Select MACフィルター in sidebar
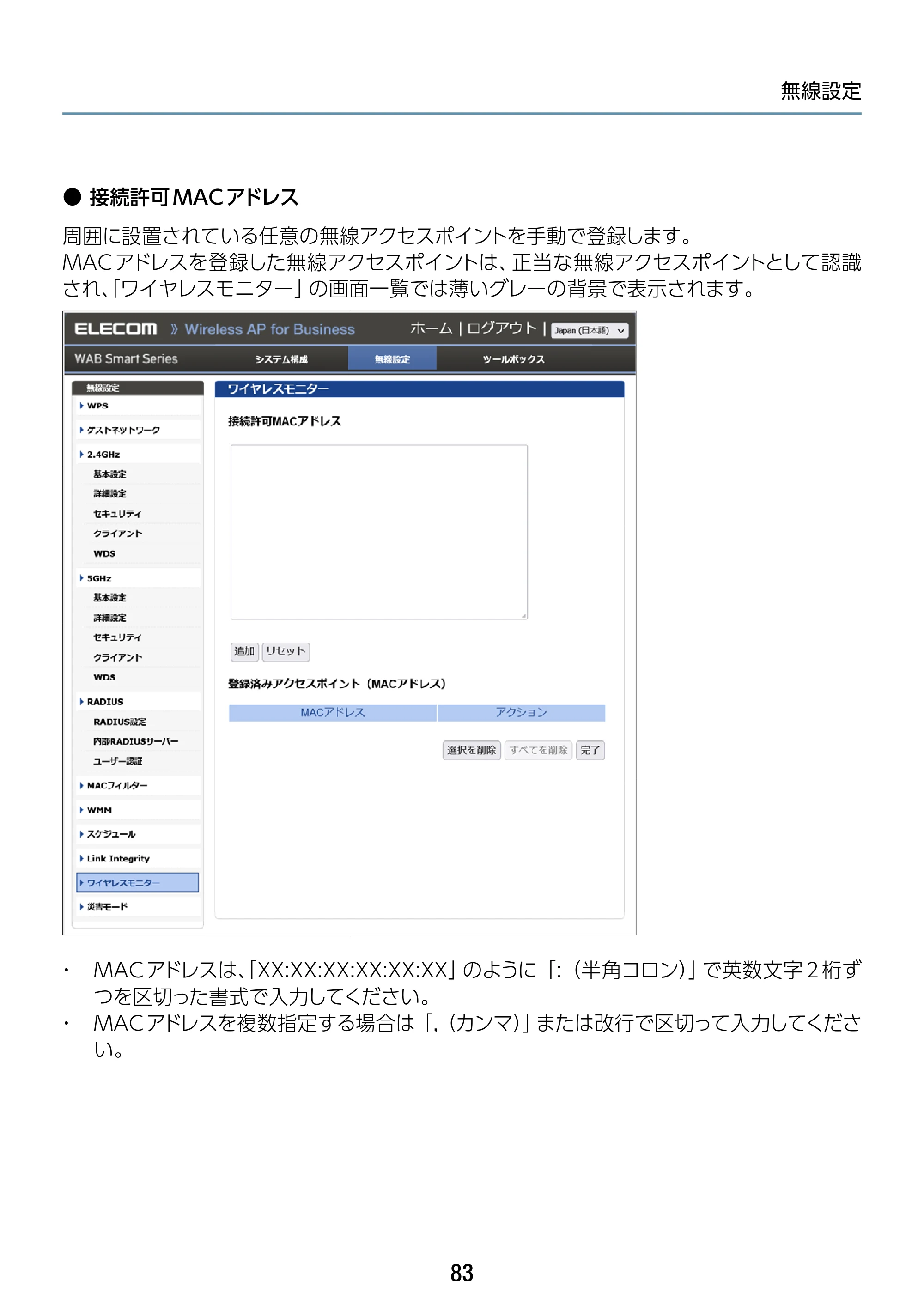Screen dimensions: 924x1311 pos(138,785)
